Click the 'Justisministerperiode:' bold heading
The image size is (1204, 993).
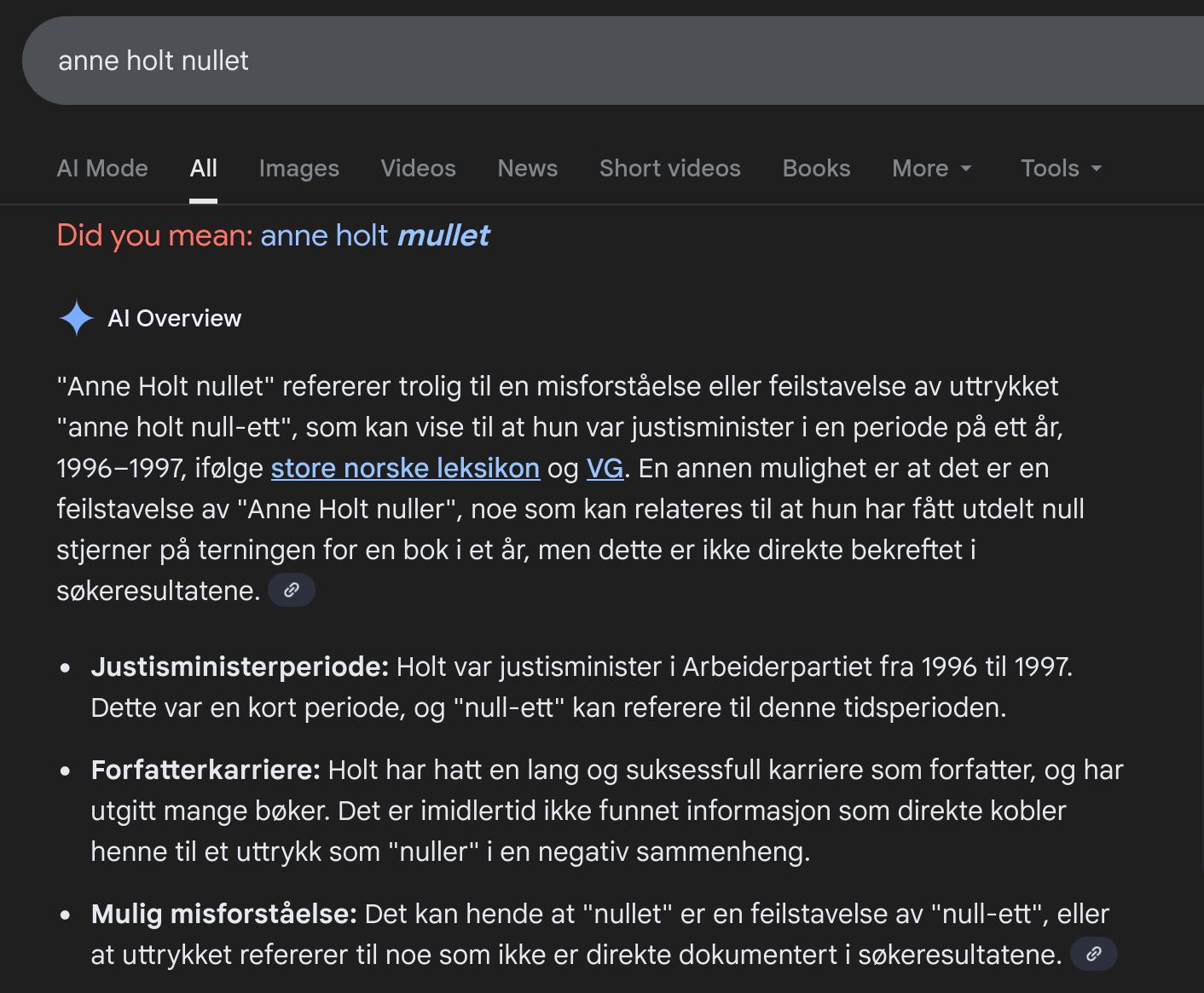click(240, 667)
